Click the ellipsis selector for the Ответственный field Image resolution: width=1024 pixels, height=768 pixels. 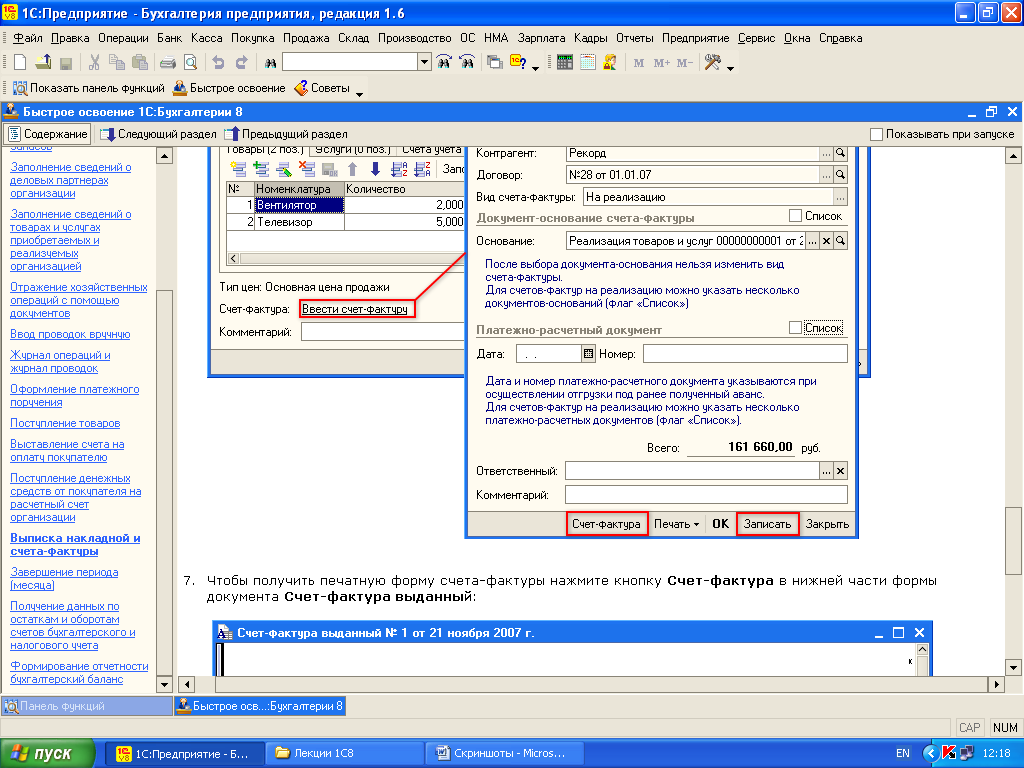826,471
